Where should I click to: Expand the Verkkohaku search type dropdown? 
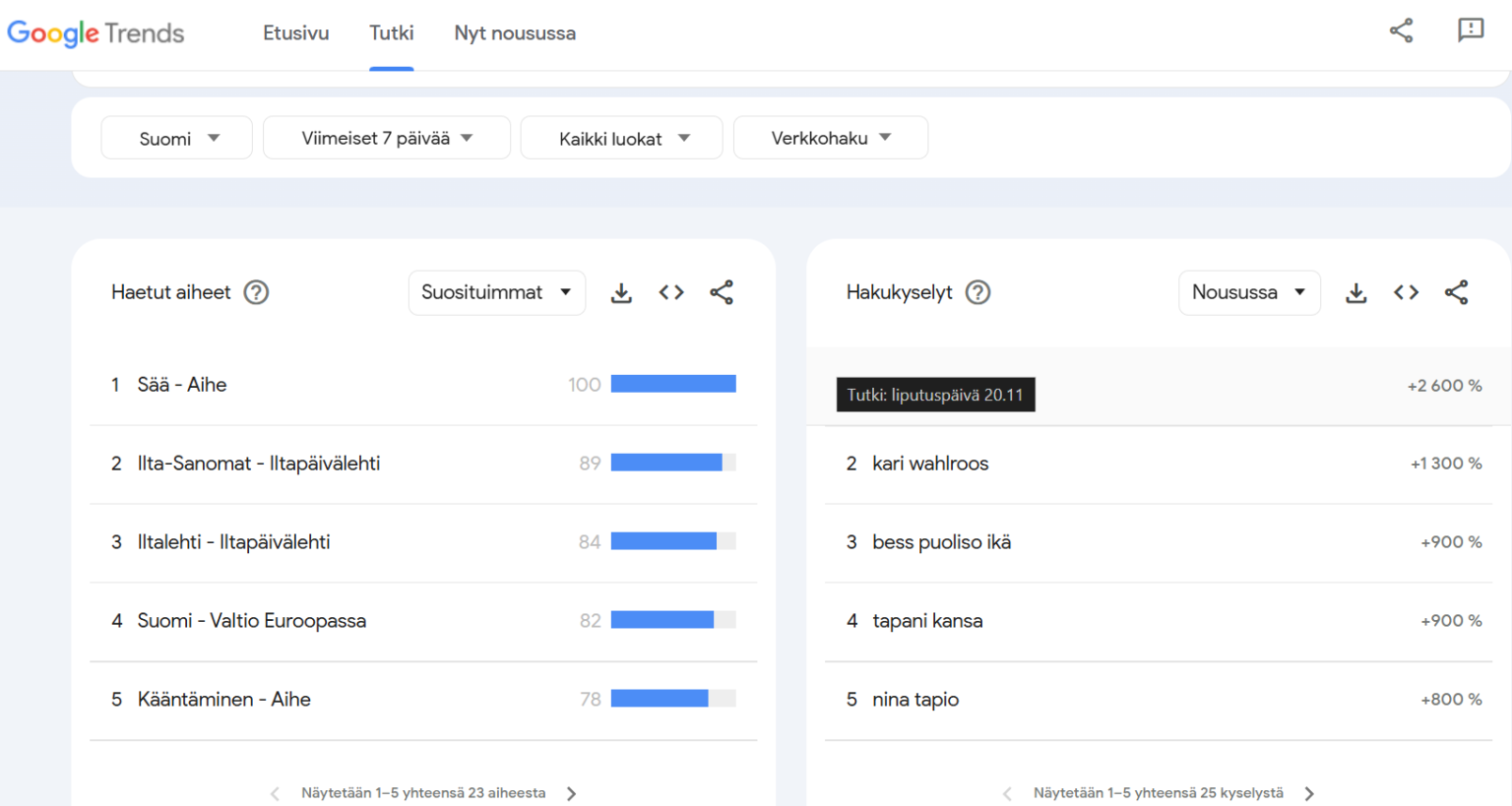point(831,138)
